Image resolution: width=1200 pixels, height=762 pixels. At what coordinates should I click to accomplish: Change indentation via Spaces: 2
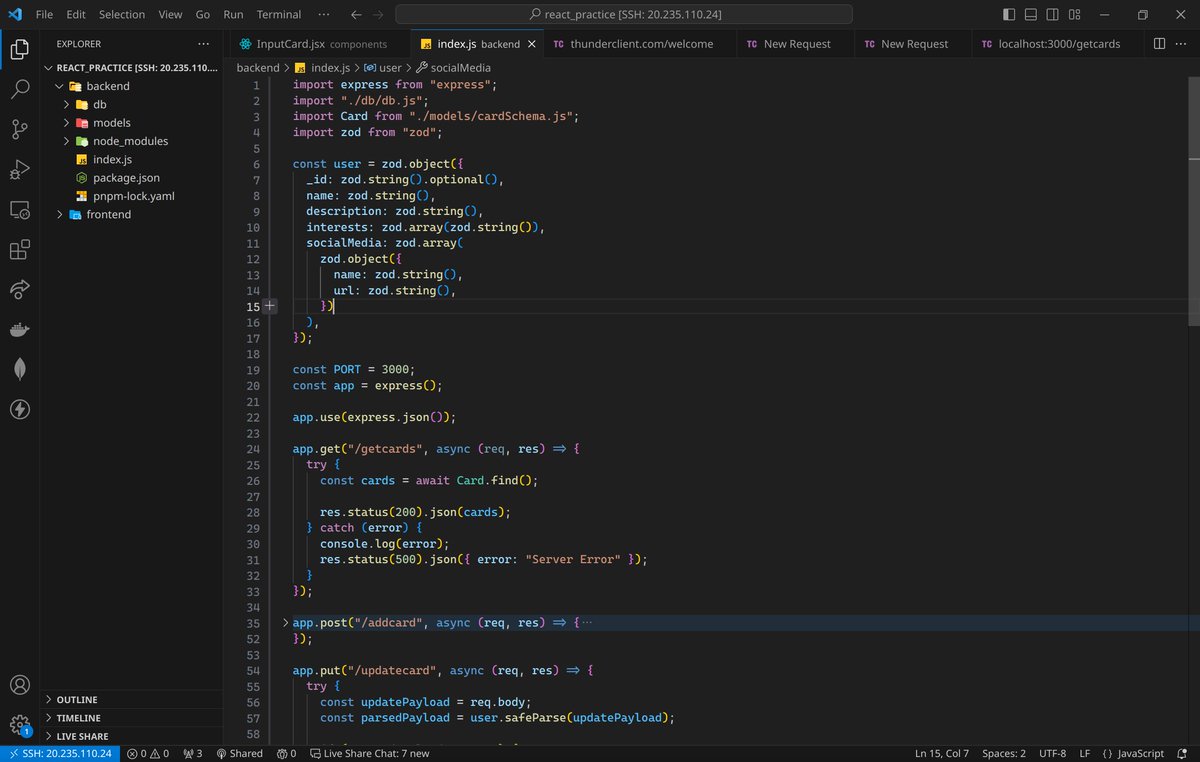1003,753
